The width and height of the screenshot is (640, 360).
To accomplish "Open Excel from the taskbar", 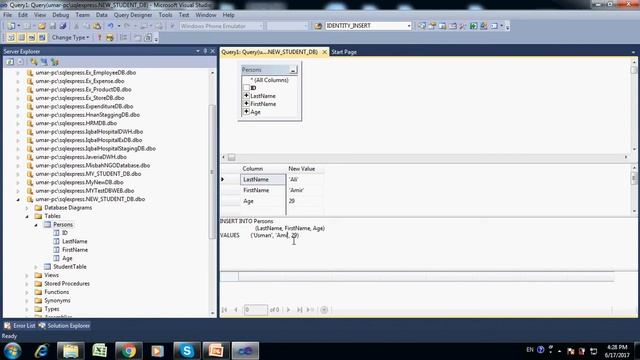I will [x=100, y=351].
